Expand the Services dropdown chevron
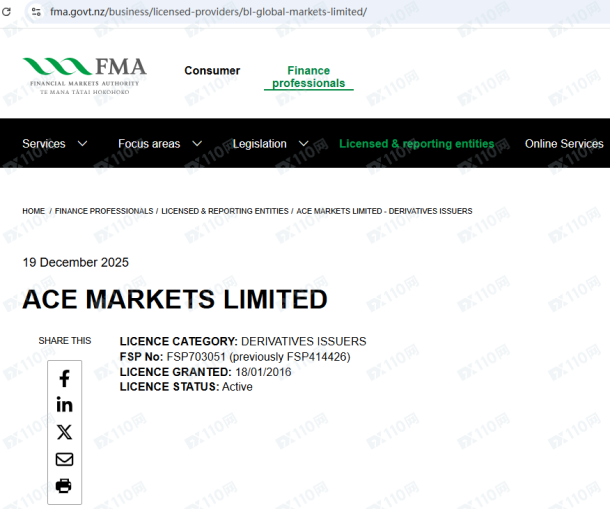 pos(82,144)
